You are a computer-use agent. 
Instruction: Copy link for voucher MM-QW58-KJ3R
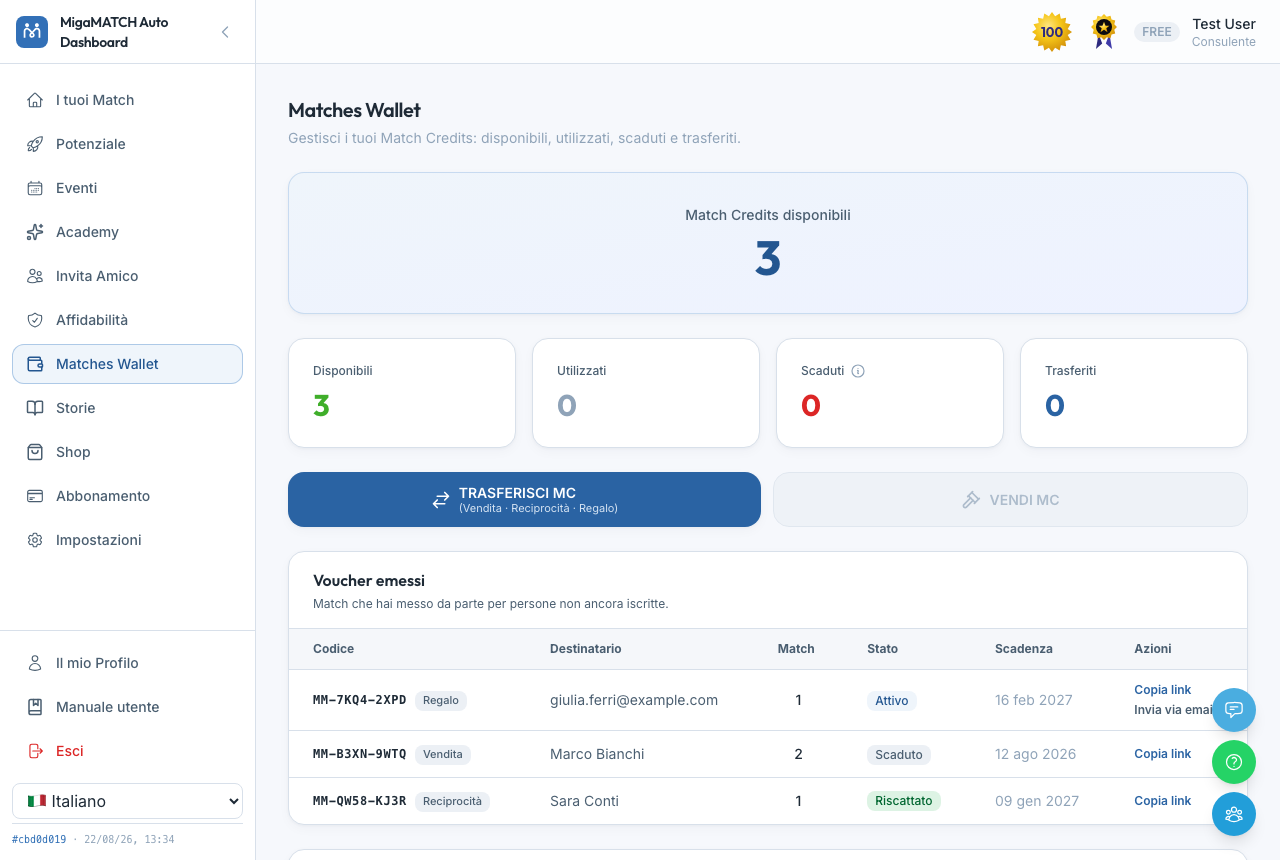[1162, 801]
